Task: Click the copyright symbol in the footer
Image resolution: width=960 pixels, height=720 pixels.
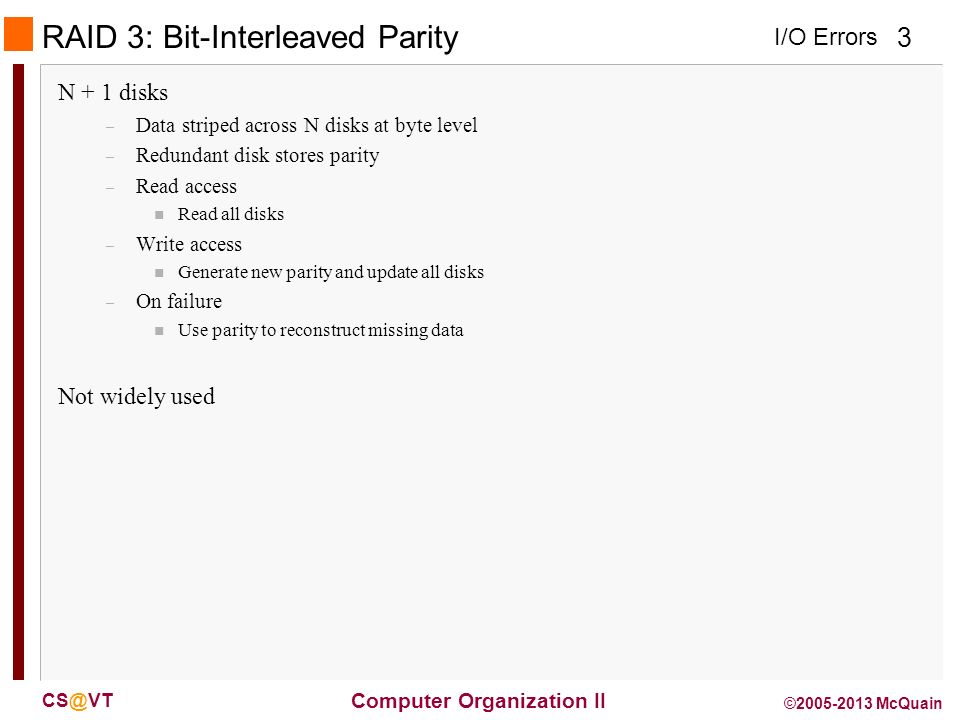Action: point(789,703)
